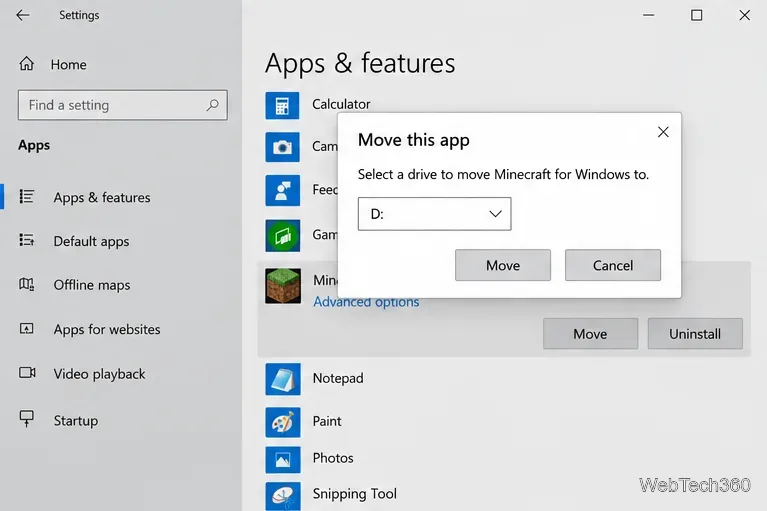Click Move button under Minecraft entry
Image resolution: width=767 pixels, height=511 pixels.
pyautogui.click(x=590, y=333)
